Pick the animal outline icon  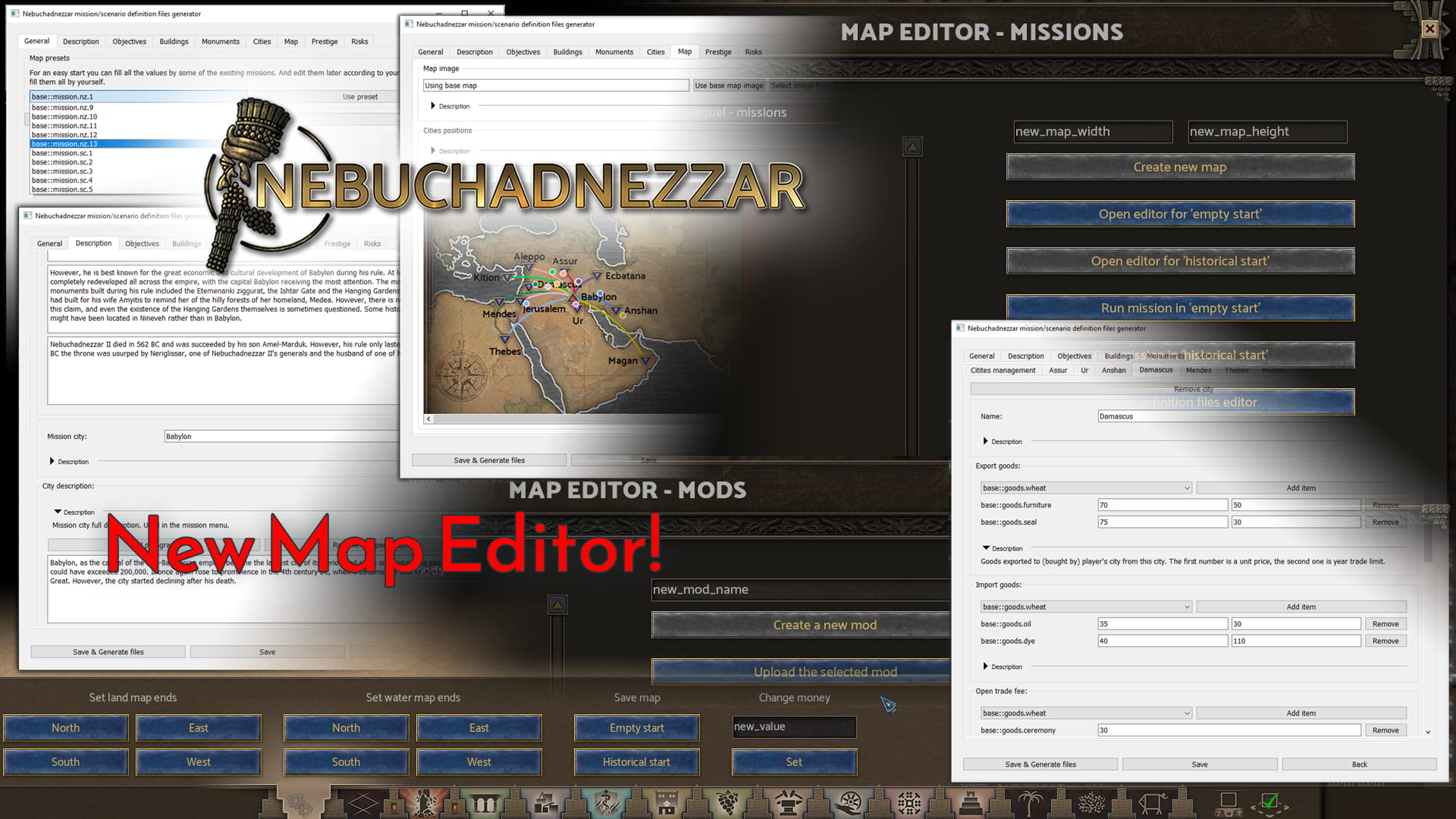(1152, 802)
